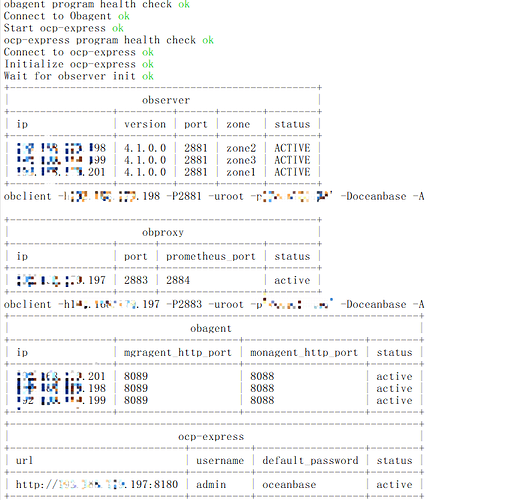The height and width of the screenshot is (500, 516).
Task: Select the 'Connect to Obagent ok' line
Action: 67,16
